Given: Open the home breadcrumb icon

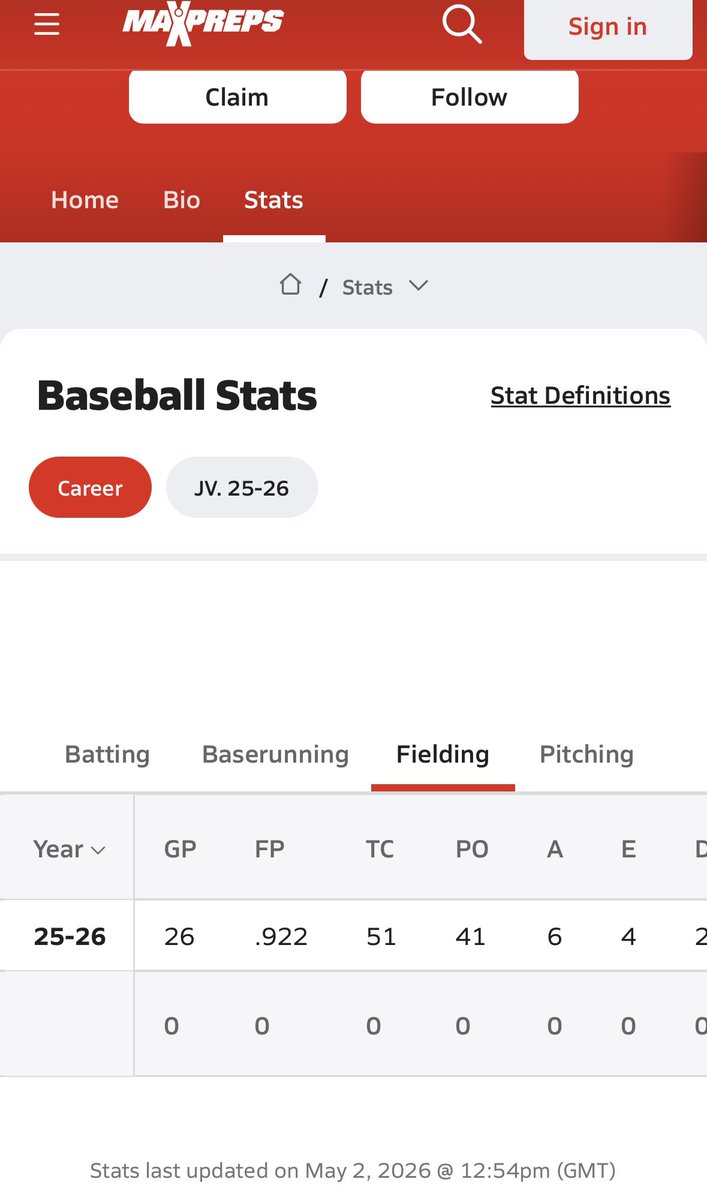Looking at the screenshot, I should (x=290, y=286).
